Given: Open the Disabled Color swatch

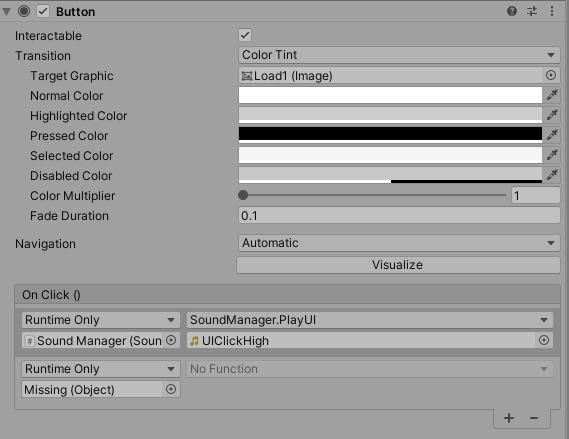Looking at the screenshot, I should [390, 175].
